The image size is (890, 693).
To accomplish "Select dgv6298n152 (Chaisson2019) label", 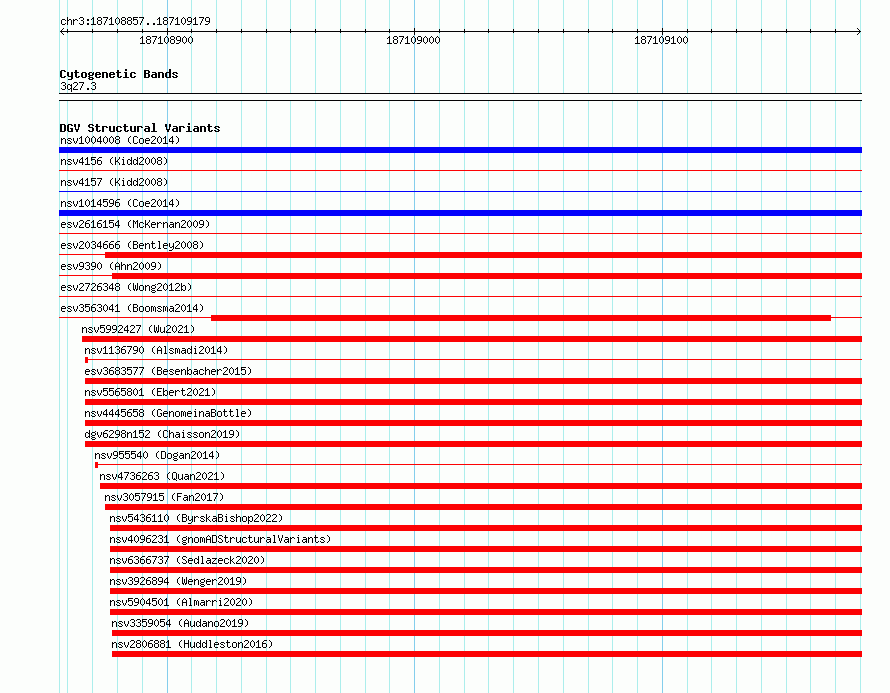I will [162, 434].
